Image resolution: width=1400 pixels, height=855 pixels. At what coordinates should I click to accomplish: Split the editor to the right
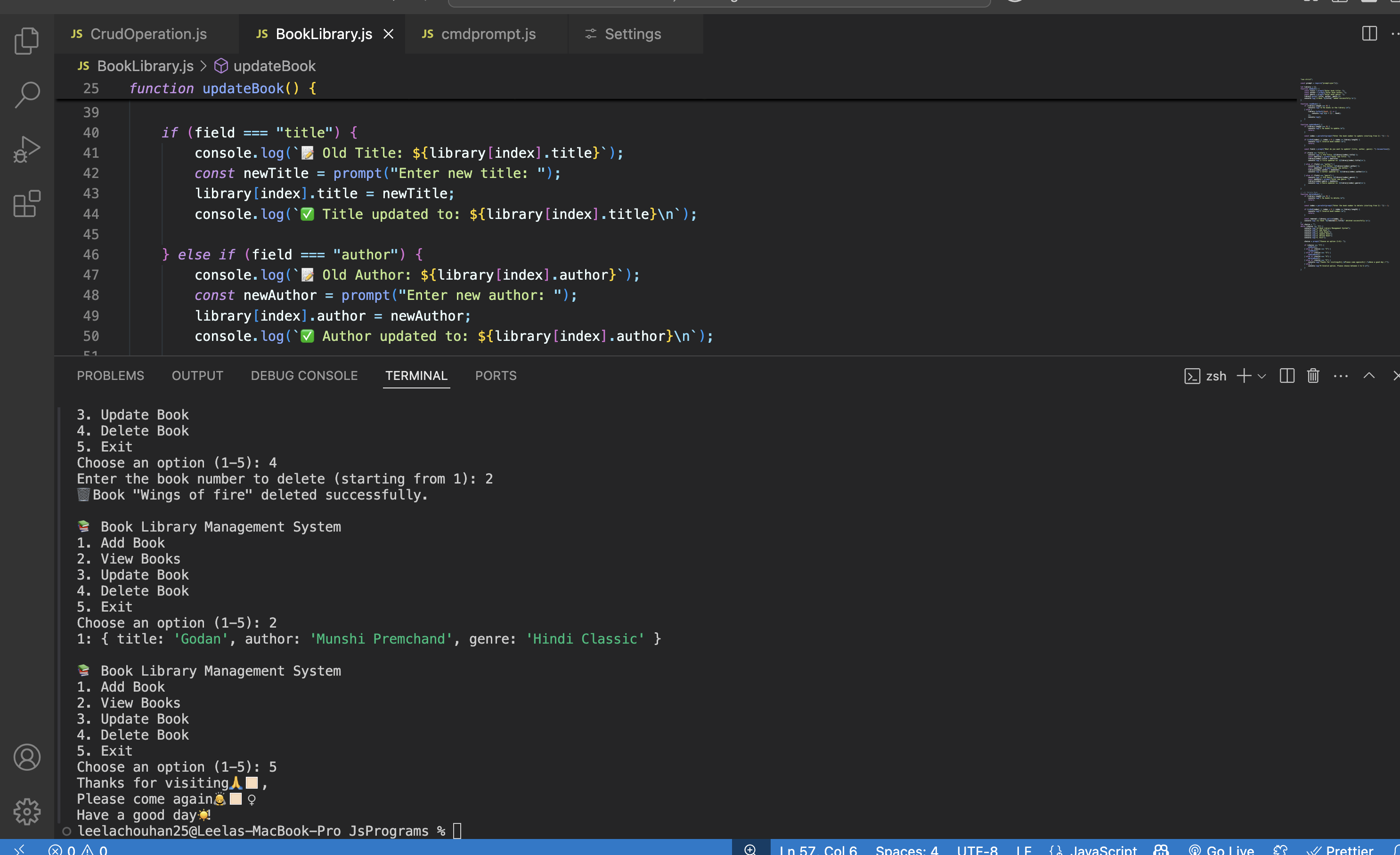(x=1369, y=33)
